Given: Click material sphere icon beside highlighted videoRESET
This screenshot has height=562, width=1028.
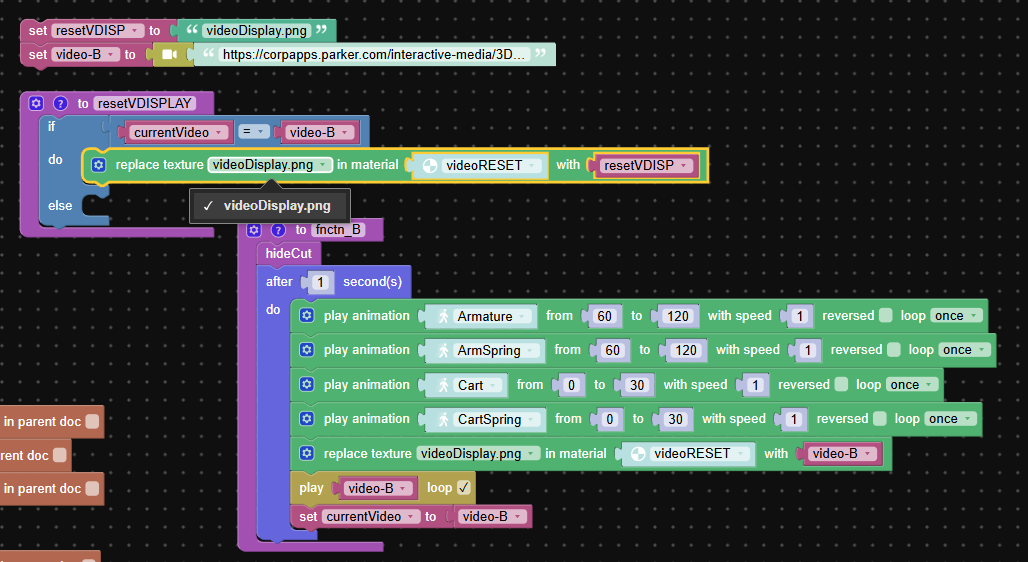Looking at the screenshot, I should [430, 166].
